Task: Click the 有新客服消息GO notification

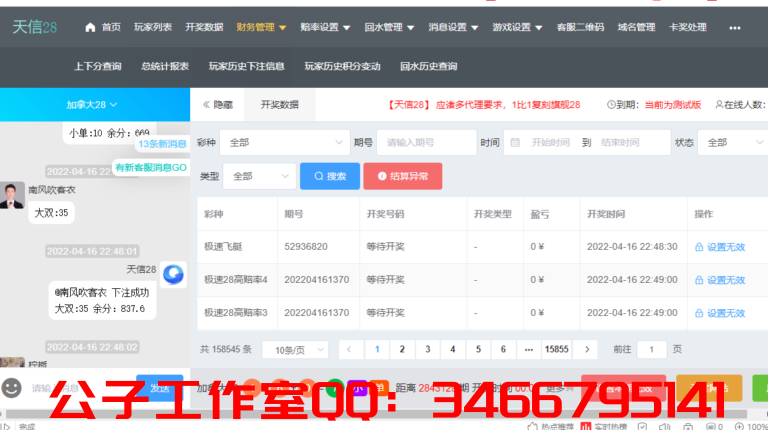Action: 151,167
